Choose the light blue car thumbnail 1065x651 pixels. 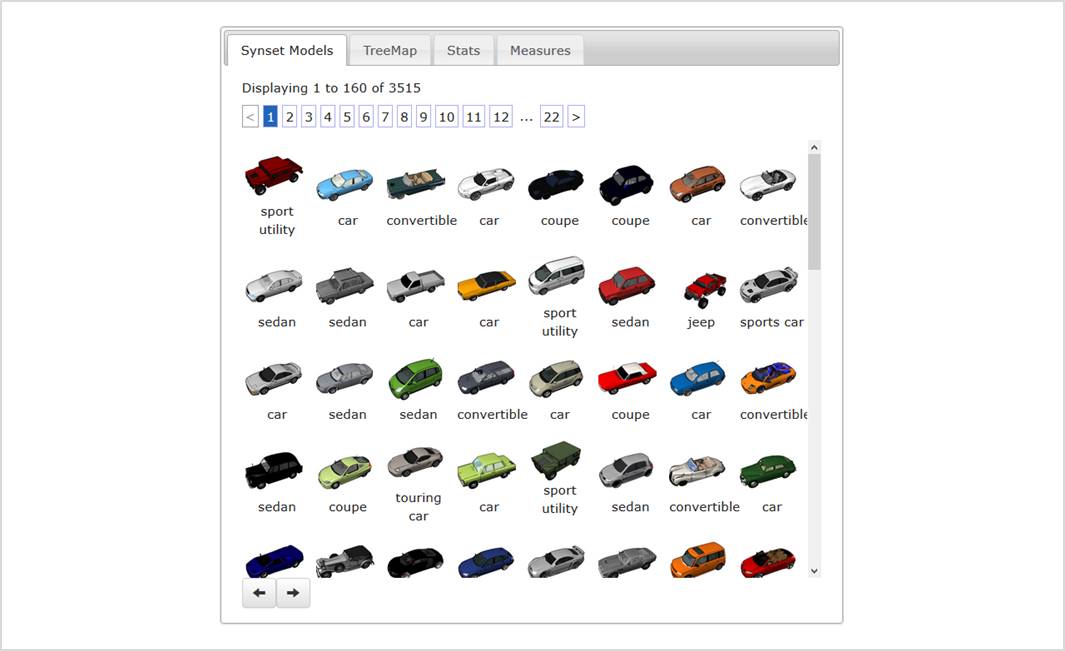point(345,184)
